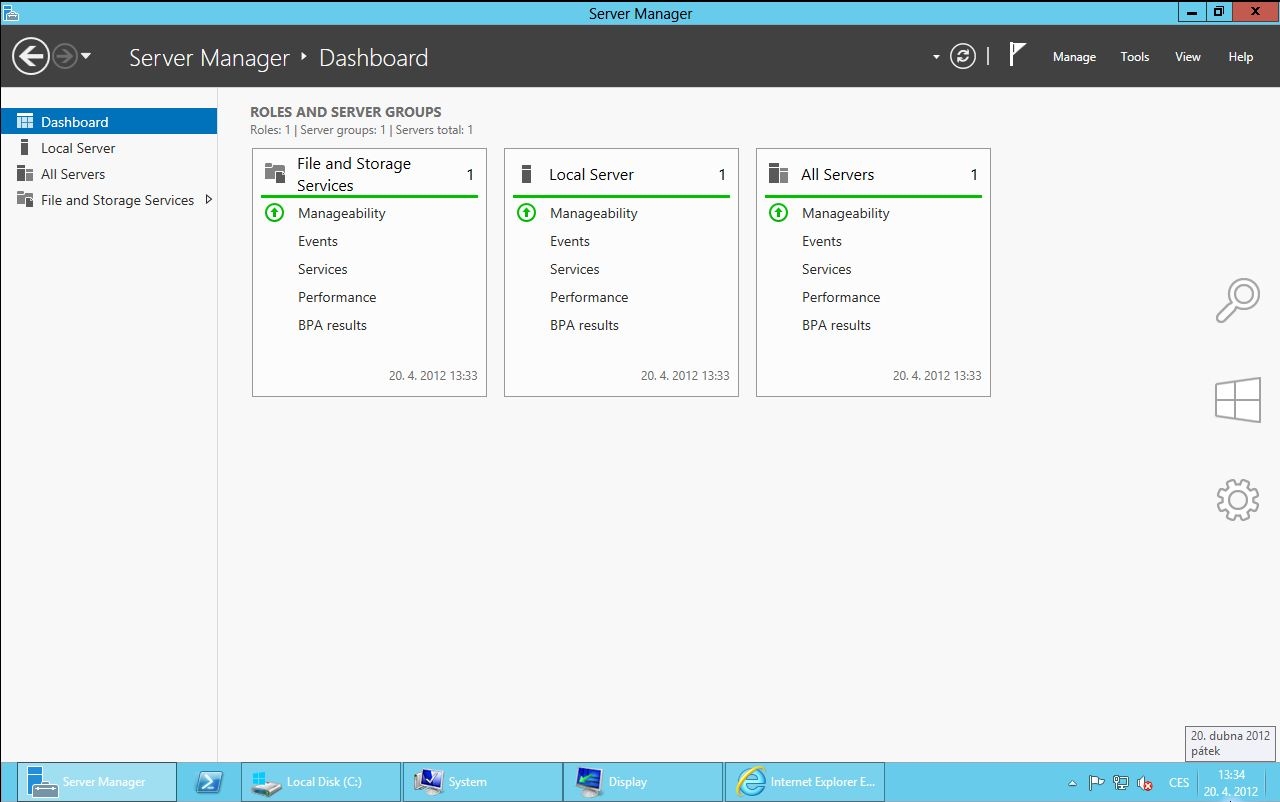Select Dashboard in the sidebar

click(109, 122)
